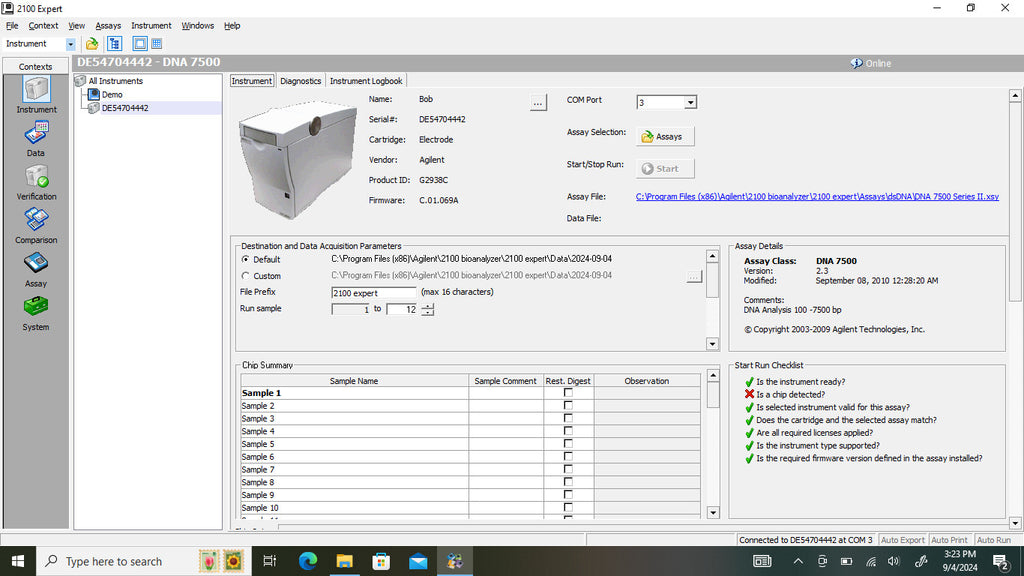The width and height of the screenshot is (1024, 576).
Task: Click main panel scroll down arrow
Action: (1015, 523)
